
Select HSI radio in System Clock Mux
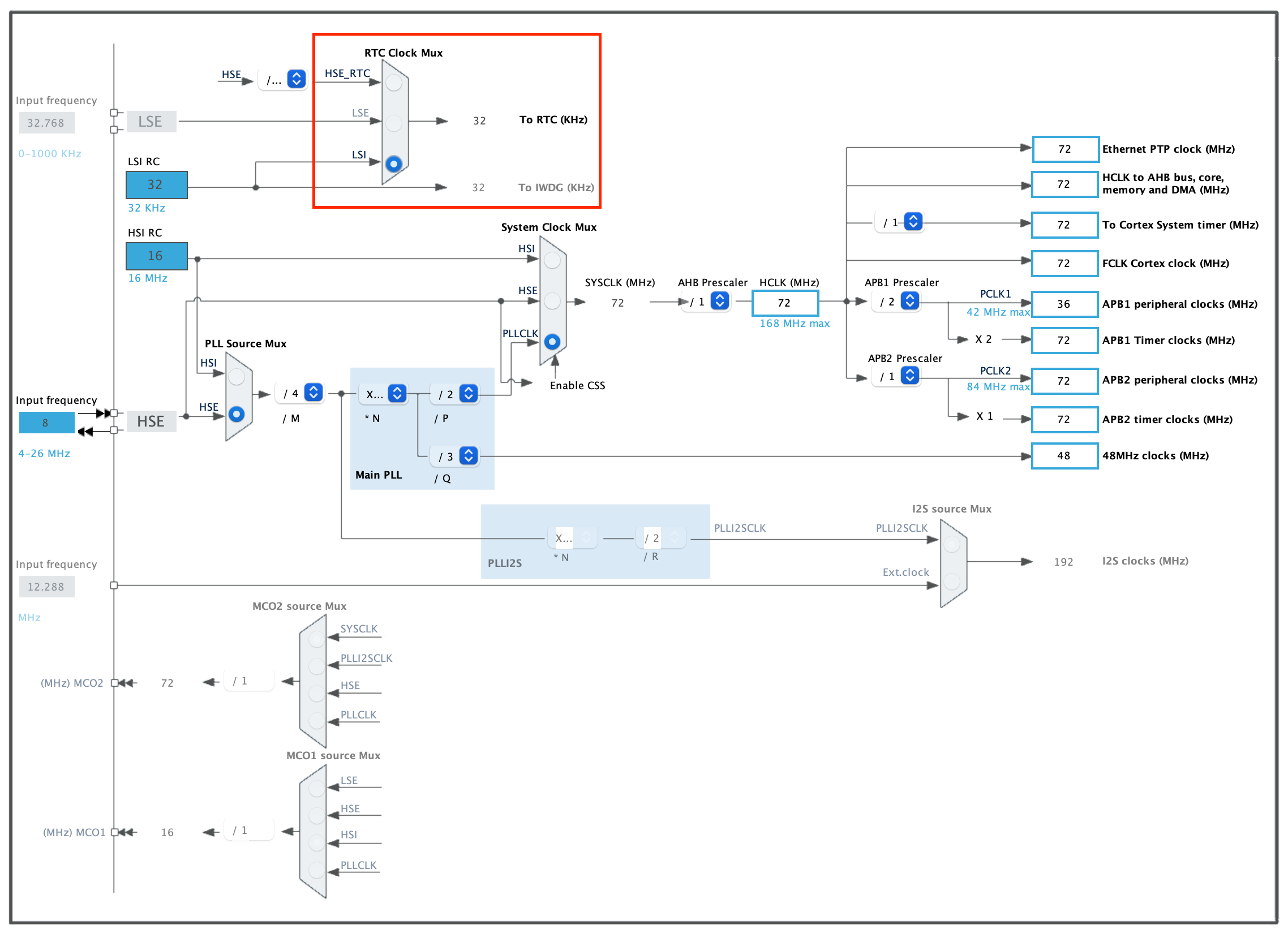click(552, 261)
